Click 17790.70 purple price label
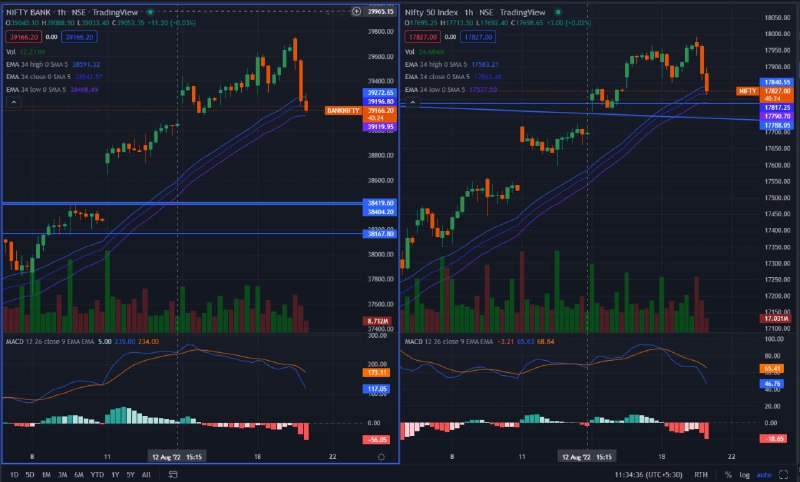This screenshot has width=800, height=482. 777,117
